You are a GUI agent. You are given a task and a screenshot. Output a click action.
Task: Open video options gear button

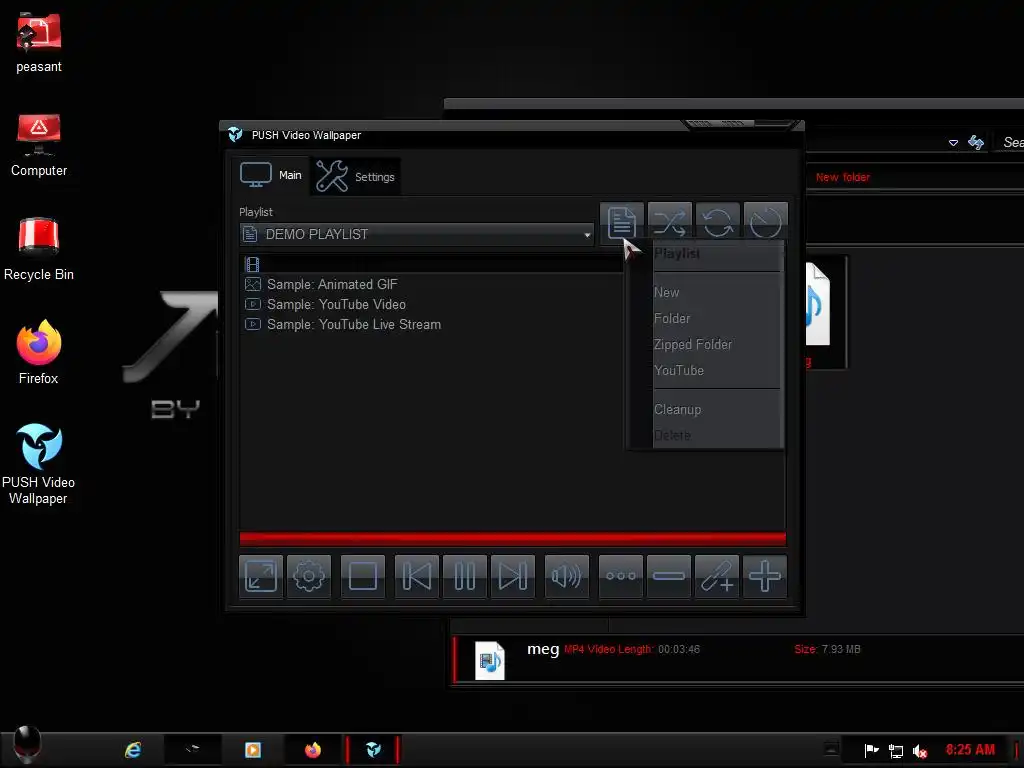(x=309, y=577)
